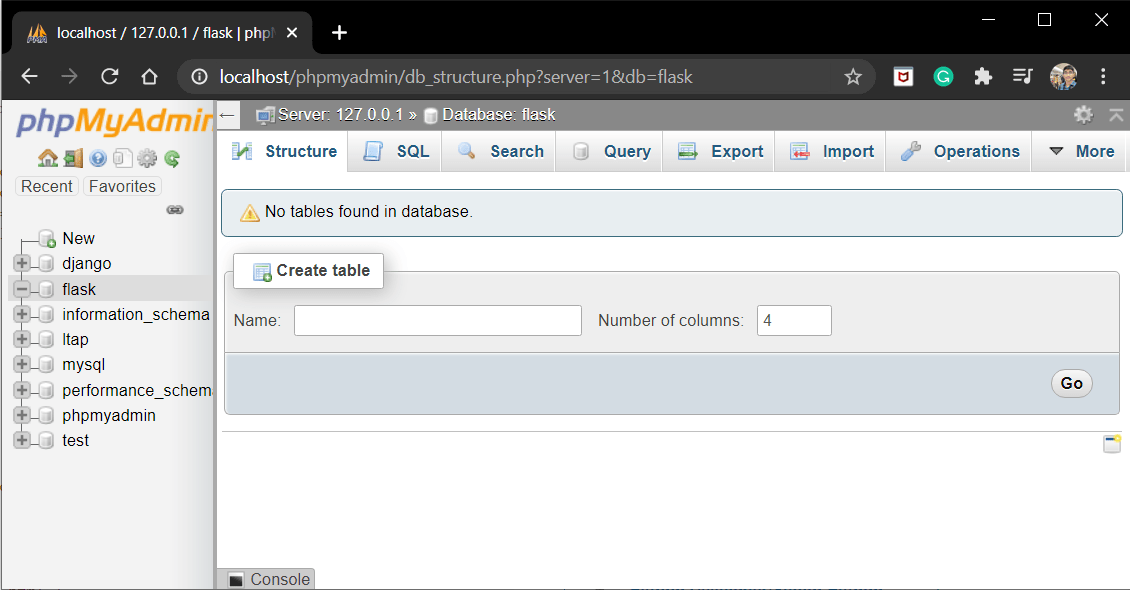Screen dimensions: 1130x590
Task: Open settings via the sidebar gear icon
Action: click(x=149, y=158)
